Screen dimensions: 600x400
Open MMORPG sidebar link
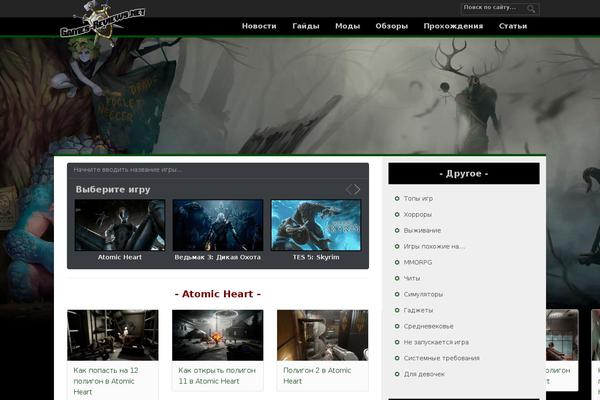(418, 263)
